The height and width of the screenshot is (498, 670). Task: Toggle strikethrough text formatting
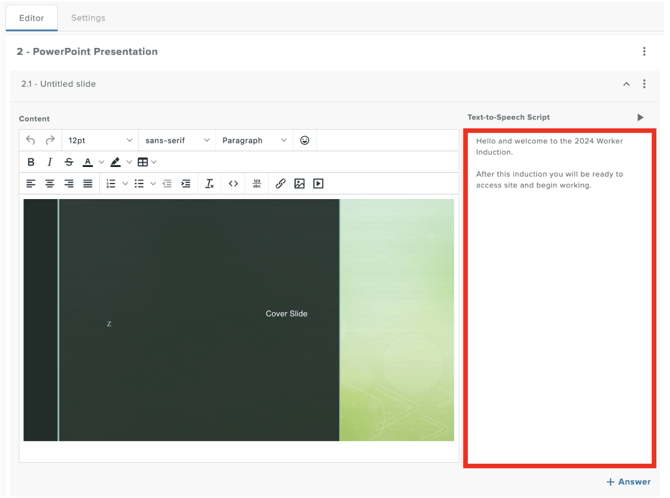69,162
